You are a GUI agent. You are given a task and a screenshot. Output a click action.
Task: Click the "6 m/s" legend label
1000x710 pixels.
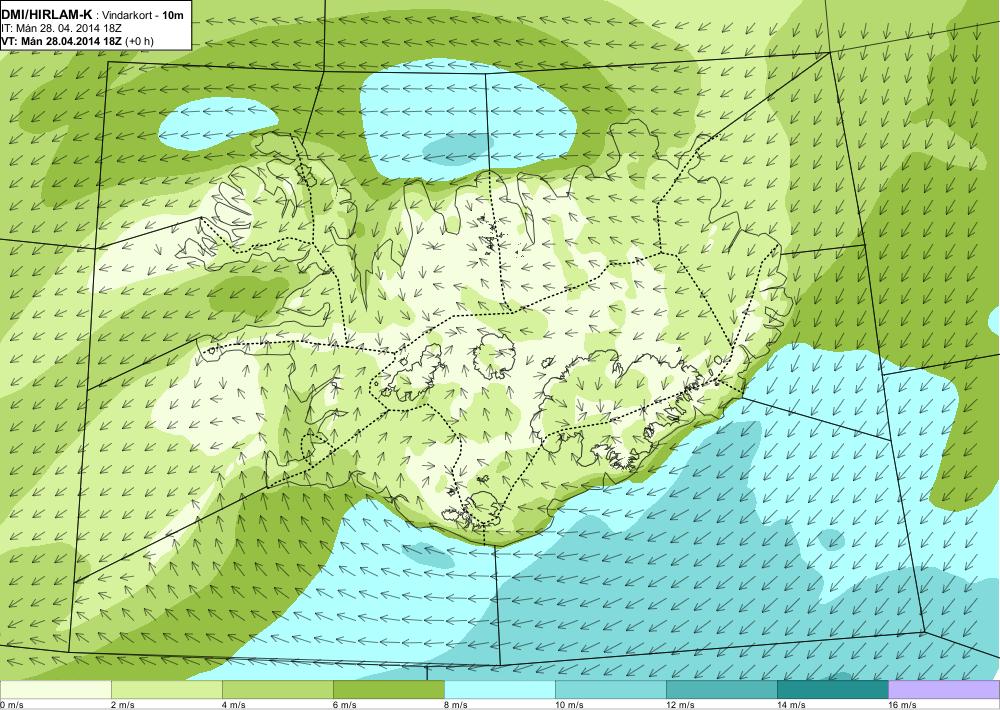point(344,705)
